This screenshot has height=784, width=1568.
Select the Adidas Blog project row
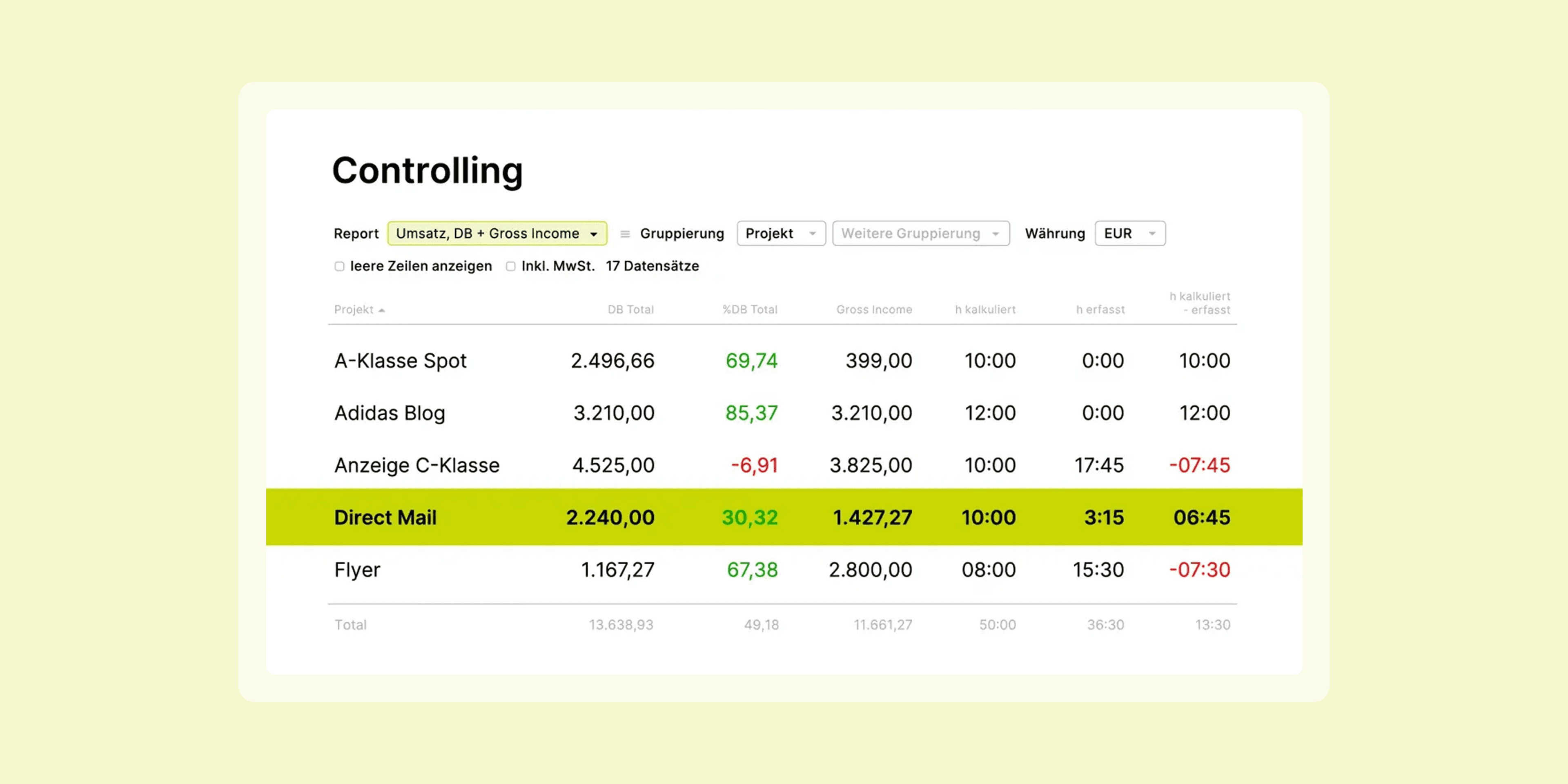(390, 413)
